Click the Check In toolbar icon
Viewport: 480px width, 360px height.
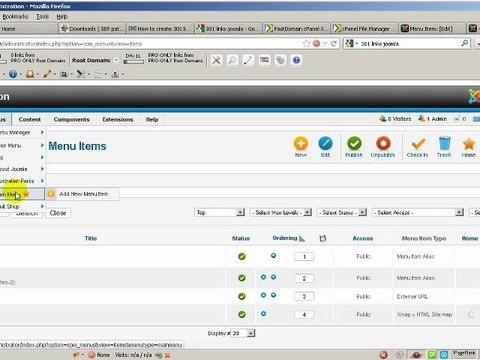coord(417,147)
